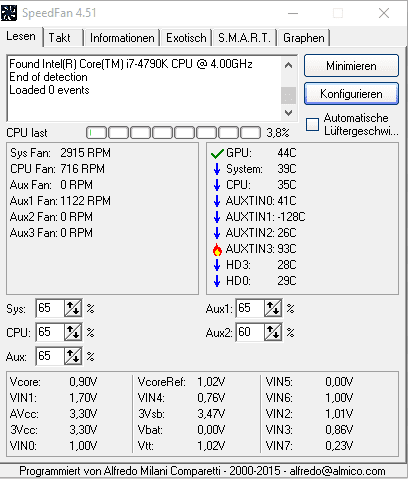Click the AVcc 3,30V voltage reading
This screenshot has height=479, width=408.
53,414
